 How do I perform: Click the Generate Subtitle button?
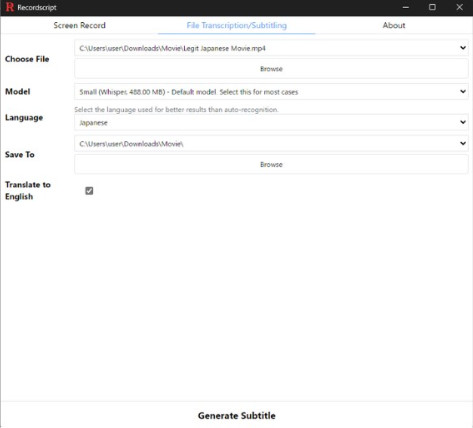[237, 416]
